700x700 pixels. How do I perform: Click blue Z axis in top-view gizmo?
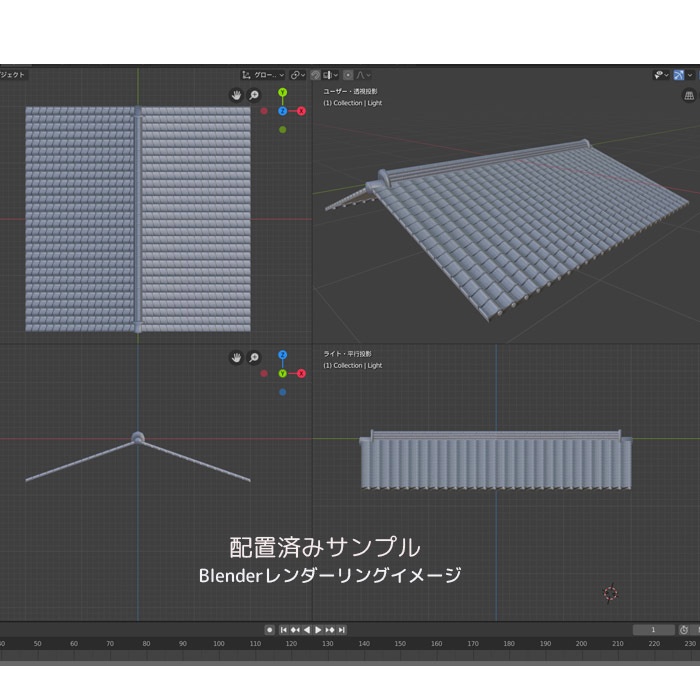point(283,111)
